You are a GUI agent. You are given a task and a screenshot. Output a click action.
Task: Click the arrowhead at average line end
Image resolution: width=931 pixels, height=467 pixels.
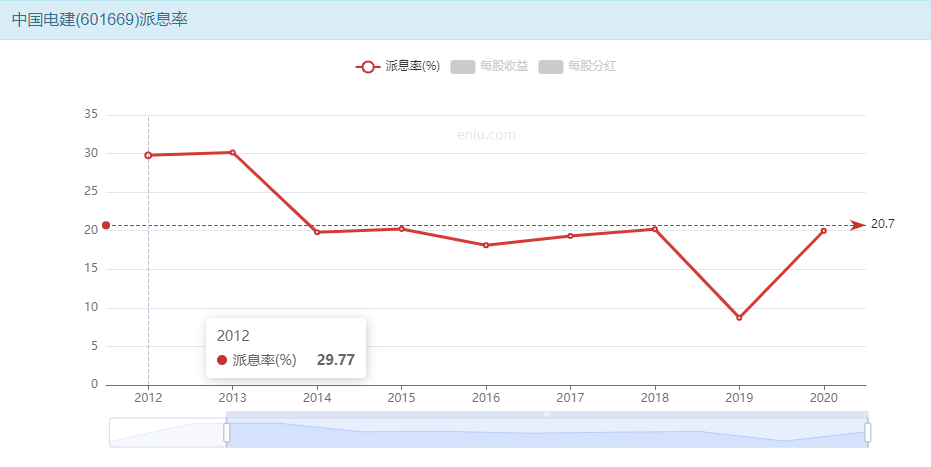858,225
